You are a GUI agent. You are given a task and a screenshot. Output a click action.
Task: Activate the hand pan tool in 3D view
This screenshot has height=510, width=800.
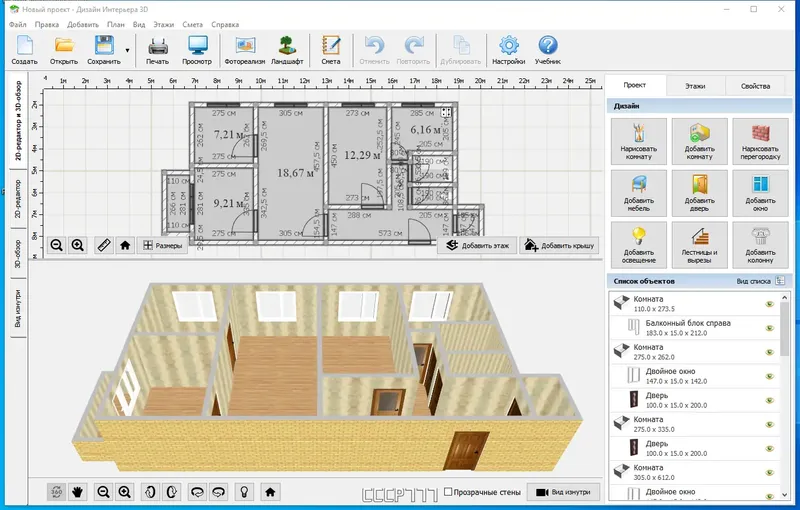tap(79, 492)
